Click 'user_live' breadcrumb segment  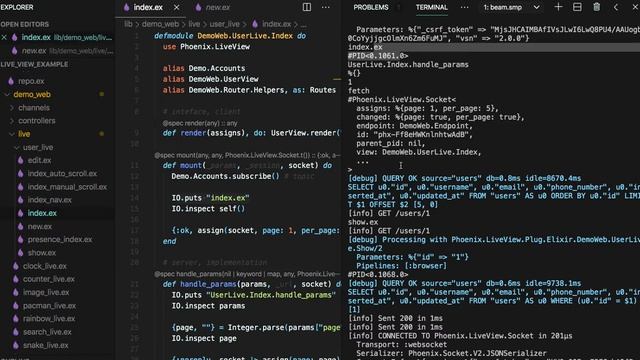(224, 24)
